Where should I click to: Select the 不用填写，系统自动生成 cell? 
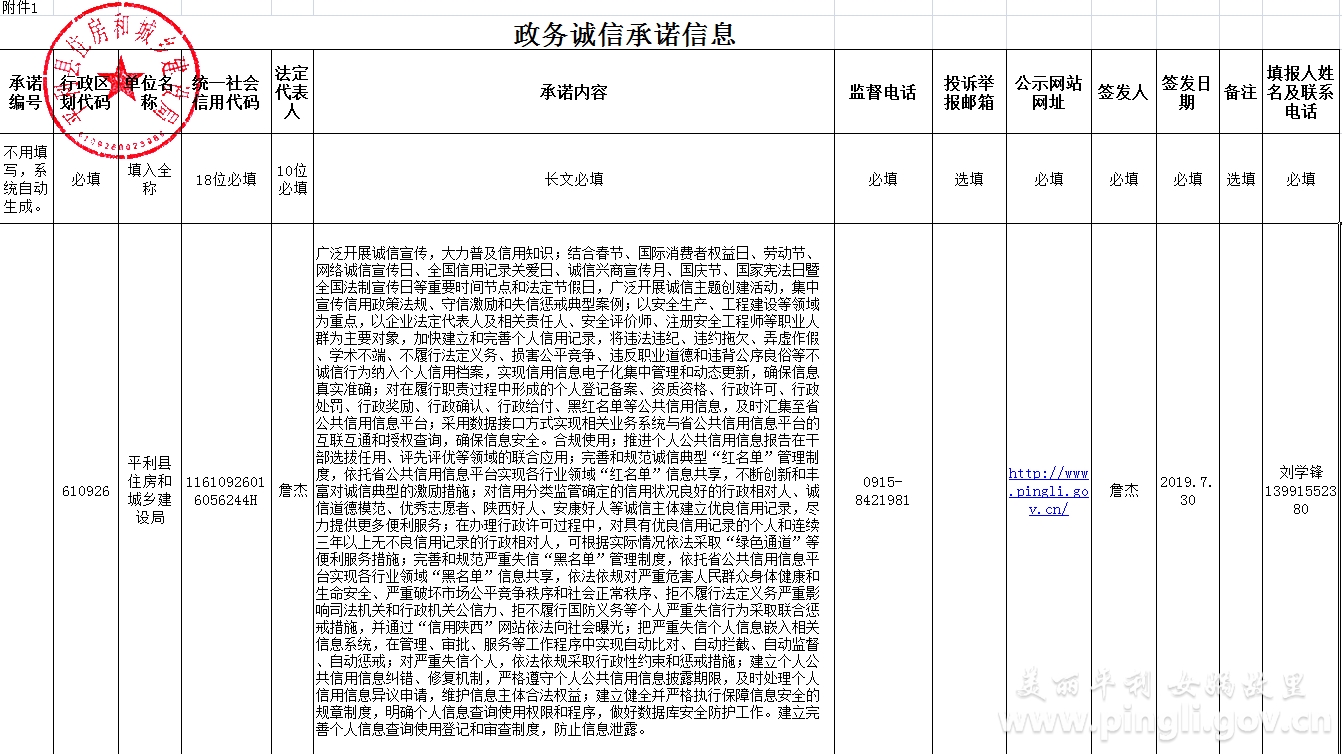26,179
